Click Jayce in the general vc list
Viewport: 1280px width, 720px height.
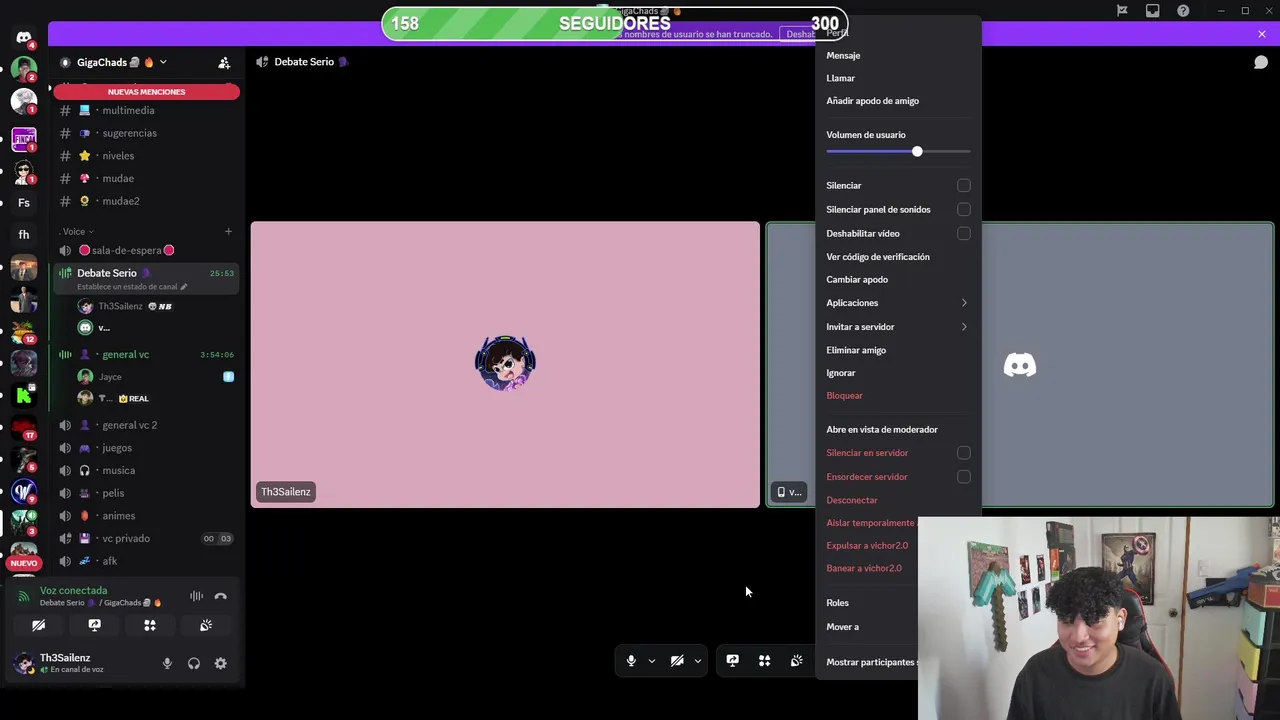[110, 377]
